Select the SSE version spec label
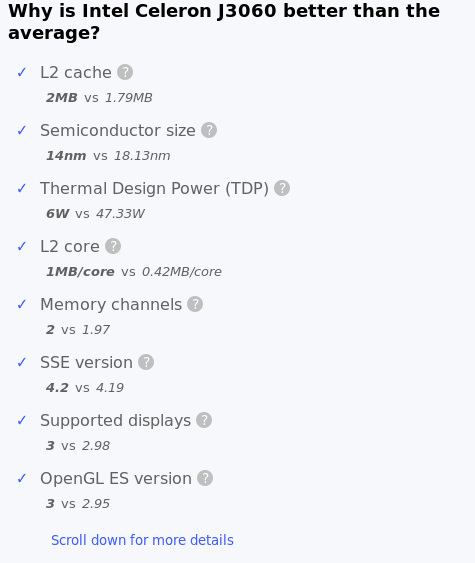 [x=86, y=363]
